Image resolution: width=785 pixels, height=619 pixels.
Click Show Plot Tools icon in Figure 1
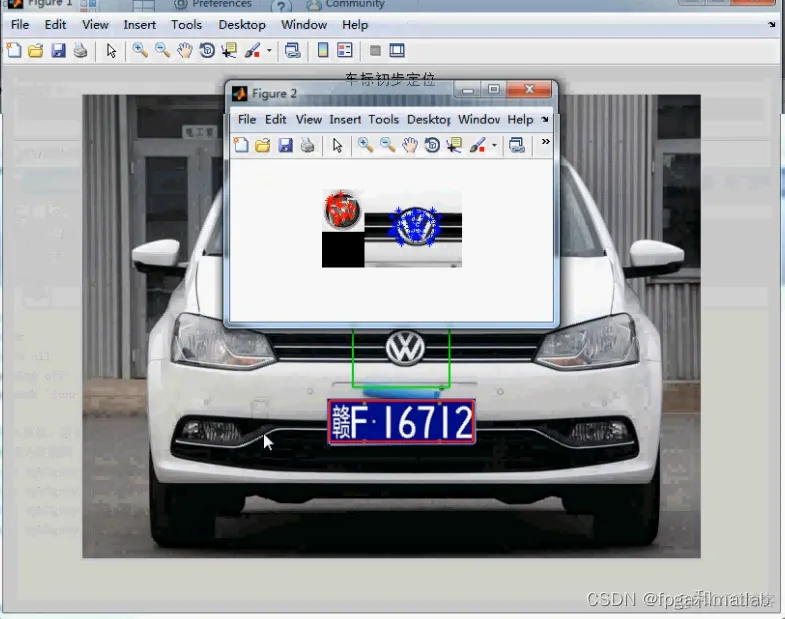(x=397, y=51)
